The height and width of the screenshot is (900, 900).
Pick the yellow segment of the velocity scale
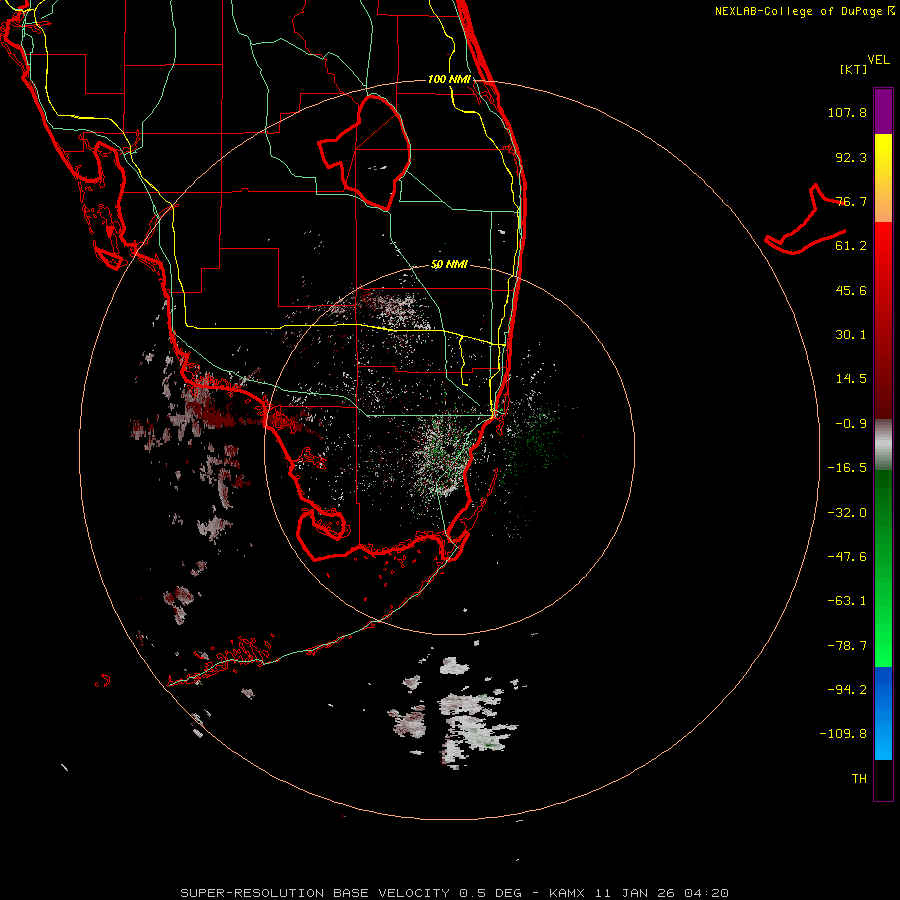click(x=883, y=178)
